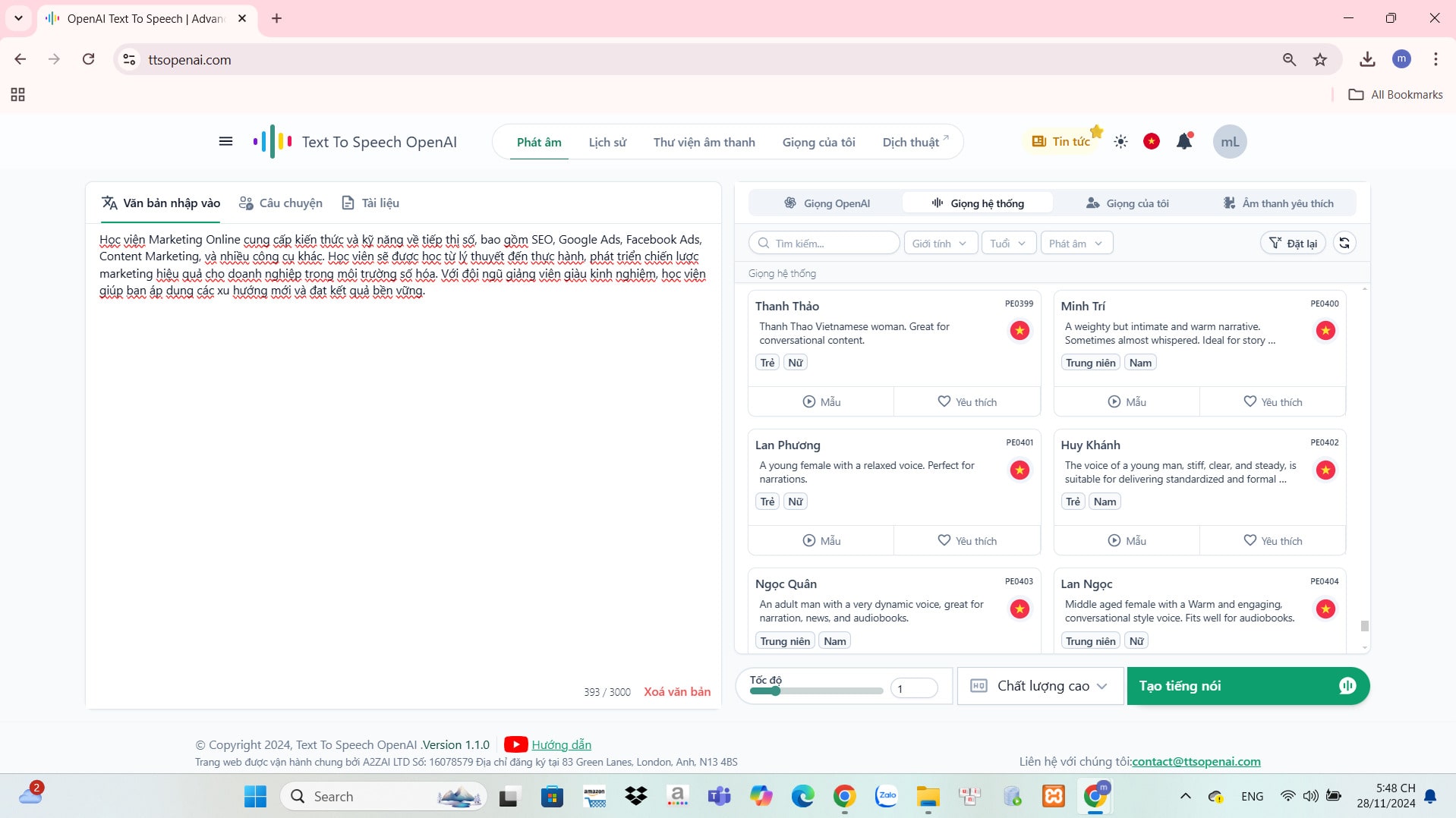
Task: Adjust the Tốc độ speed slider handle
Action: point(775,691)
